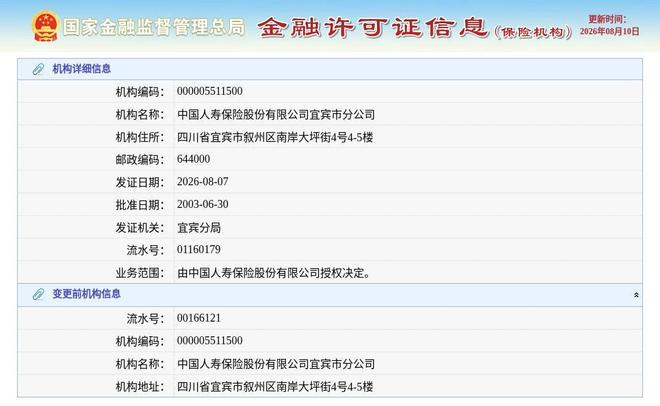
Task: Select approval date 2003-06-30
Action: tap(202, 204)
